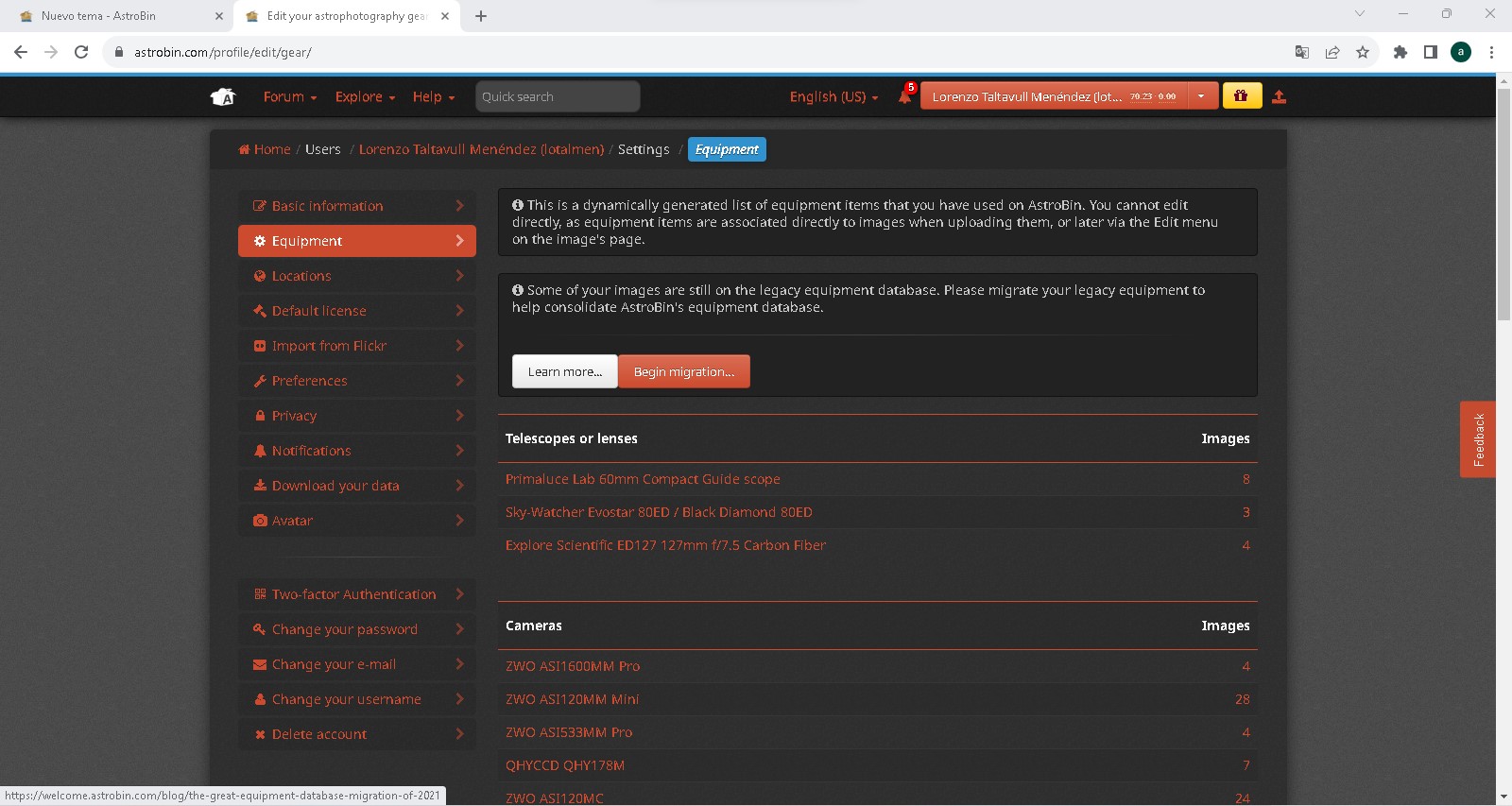
Task: Open Download your data
Action: pos(357,486)
